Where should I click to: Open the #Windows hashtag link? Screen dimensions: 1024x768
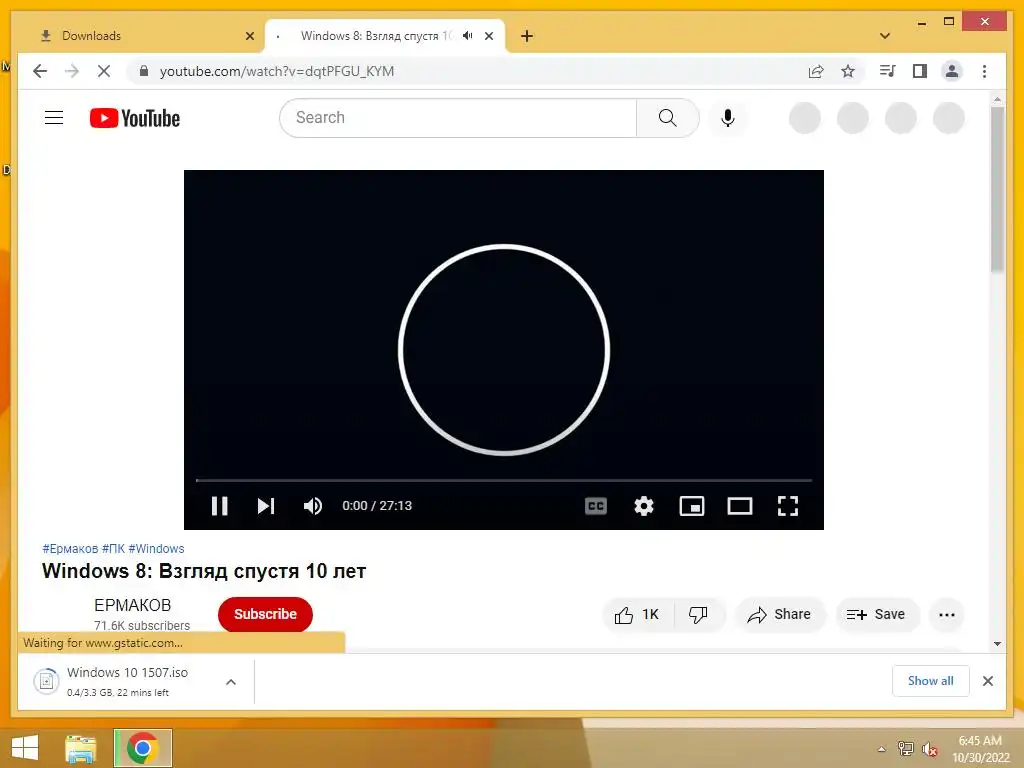(156, 549)
